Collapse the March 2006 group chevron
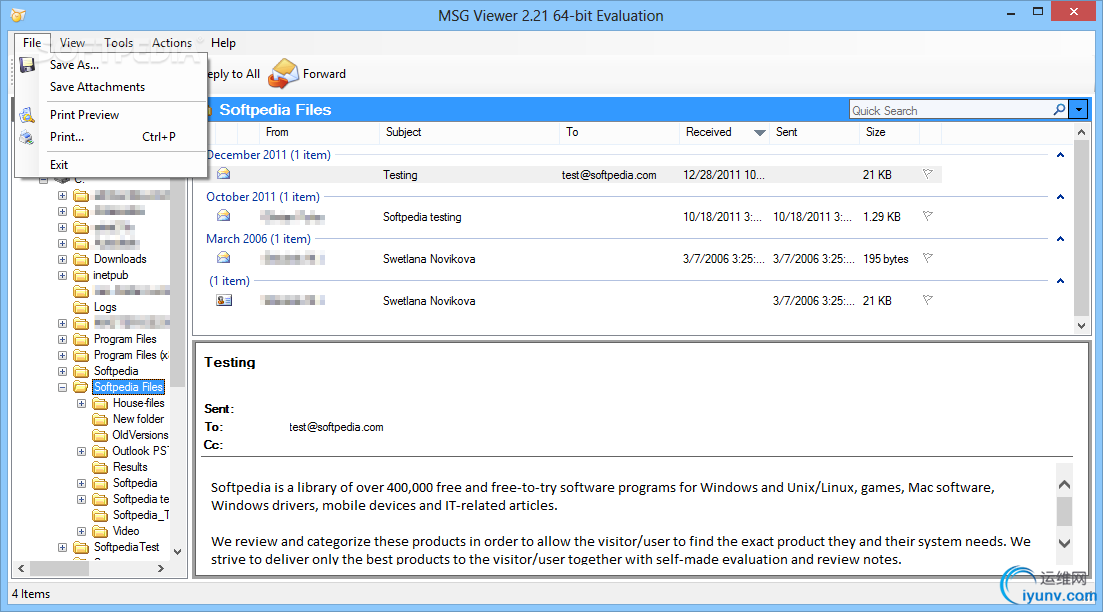The width and height of the screenshot is (1103, 612). point(1060,239)
